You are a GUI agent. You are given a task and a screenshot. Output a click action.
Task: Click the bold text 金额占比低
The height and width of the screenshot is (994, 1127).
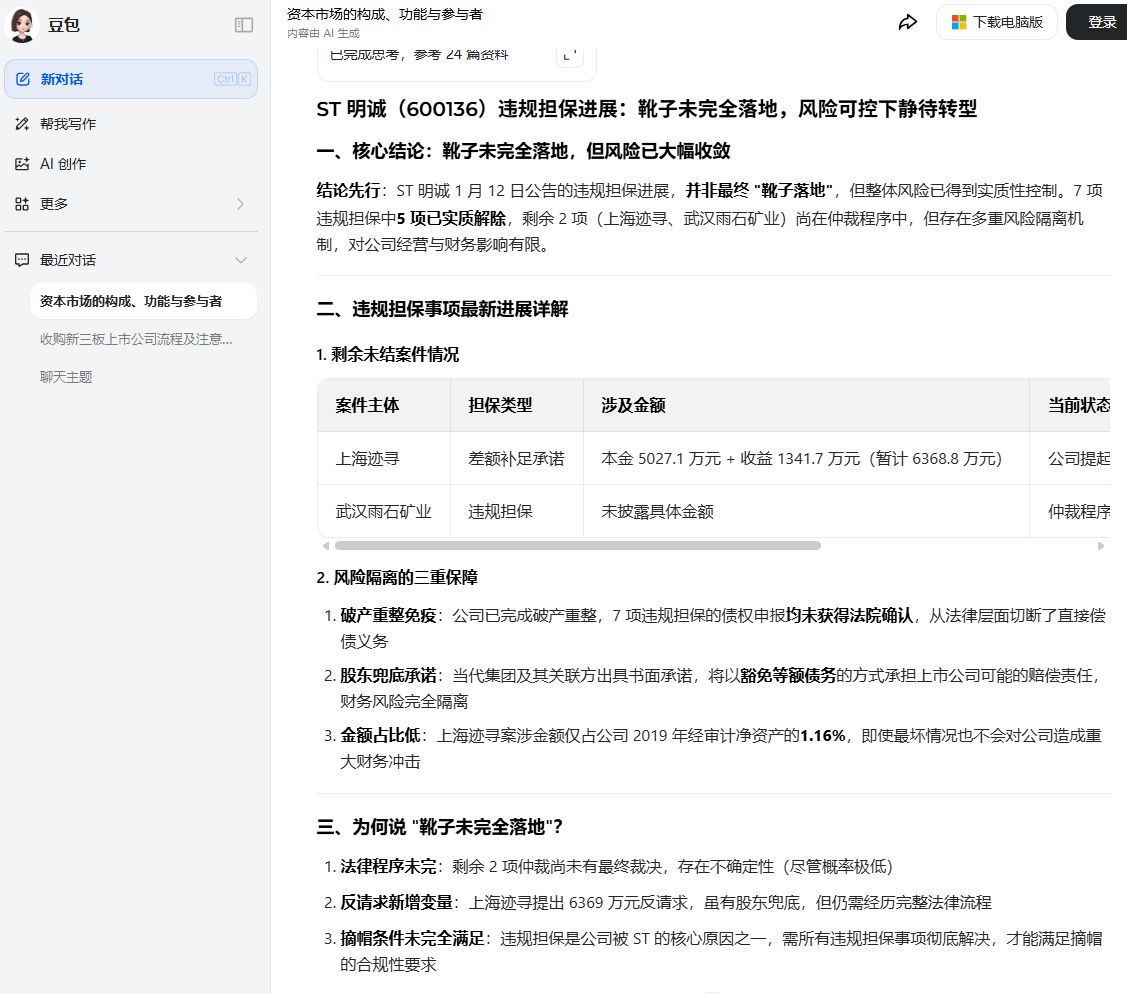click(380, 735)
